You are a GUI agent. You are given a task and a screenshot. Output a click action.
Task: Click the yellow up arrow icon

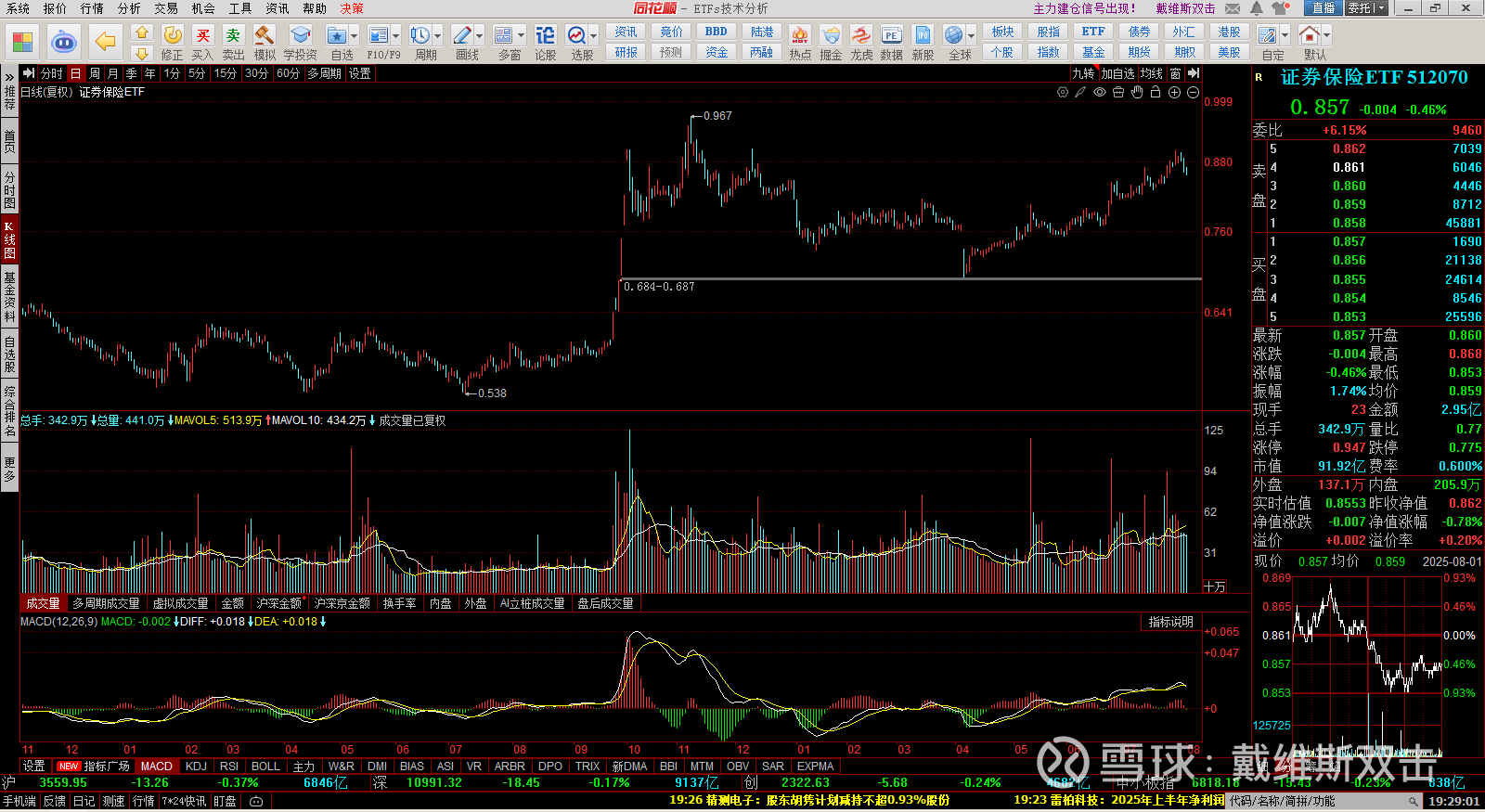click(x=141, y=33)
